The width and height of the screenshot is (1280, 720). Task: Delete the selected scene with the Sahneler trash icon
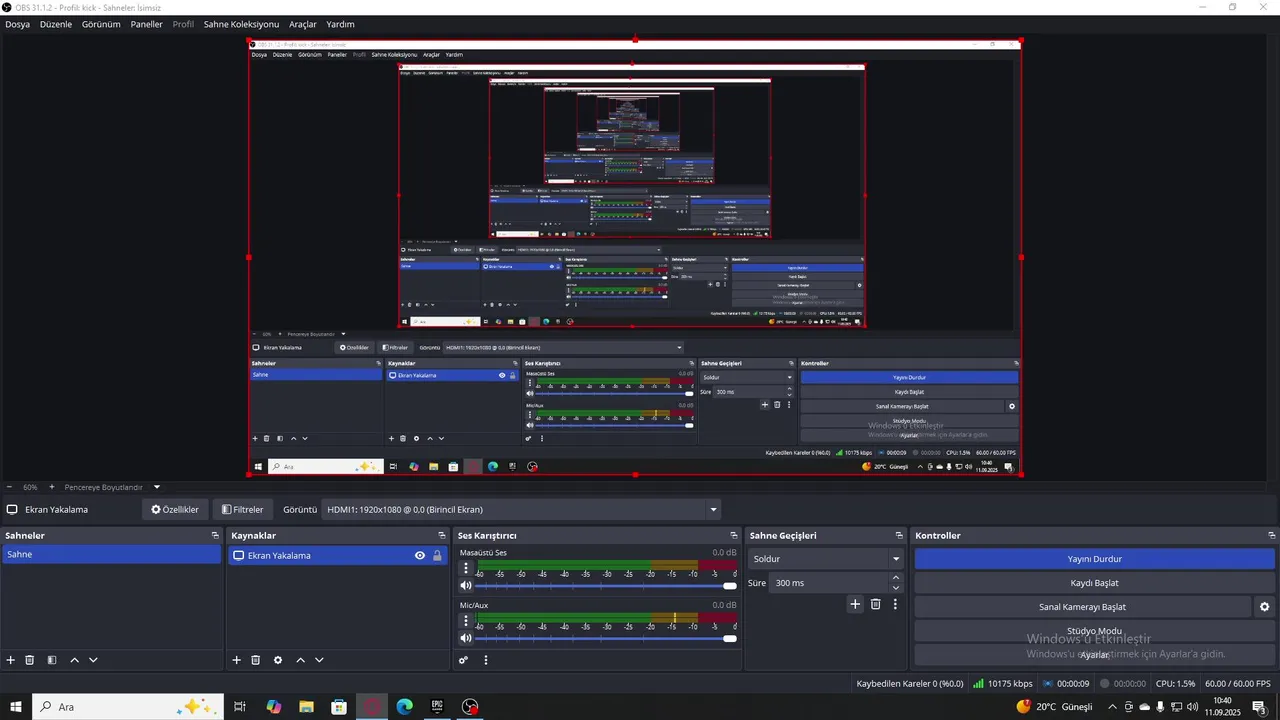pyautogui.click(x=30, y=660)
